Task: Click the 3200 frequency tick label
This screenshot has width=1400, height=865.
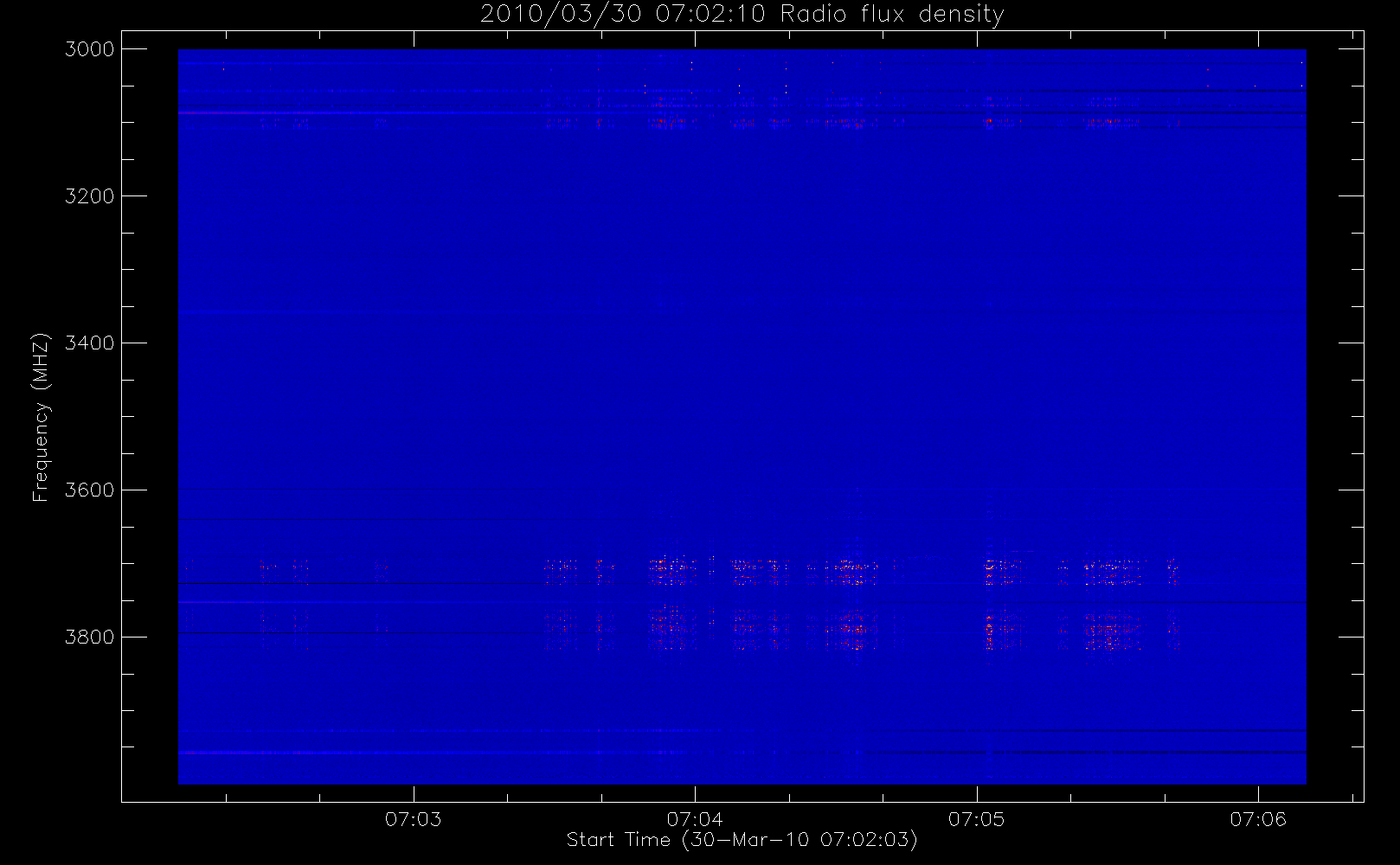Action: (90, 196)
